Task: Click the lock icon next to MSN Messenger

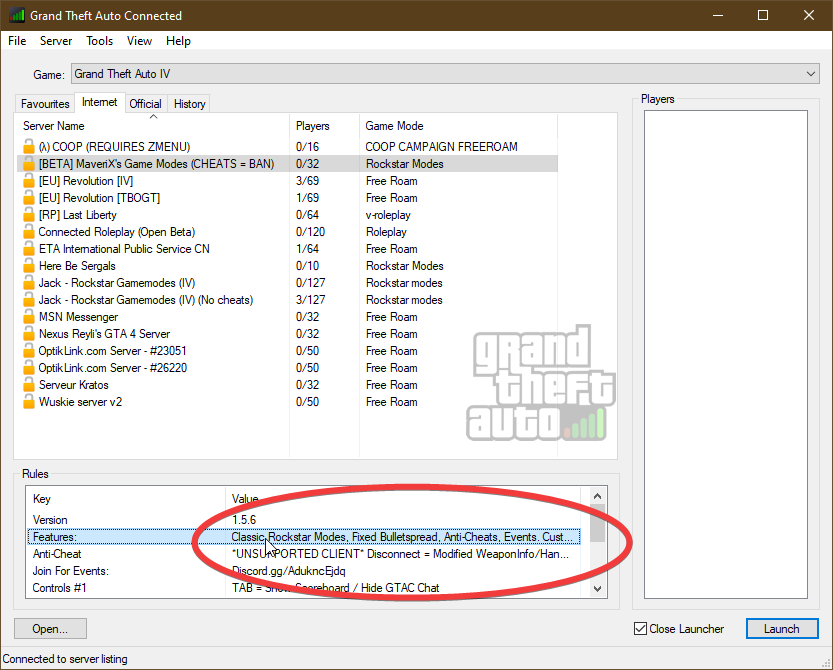Action: click(x=29, y=317)
